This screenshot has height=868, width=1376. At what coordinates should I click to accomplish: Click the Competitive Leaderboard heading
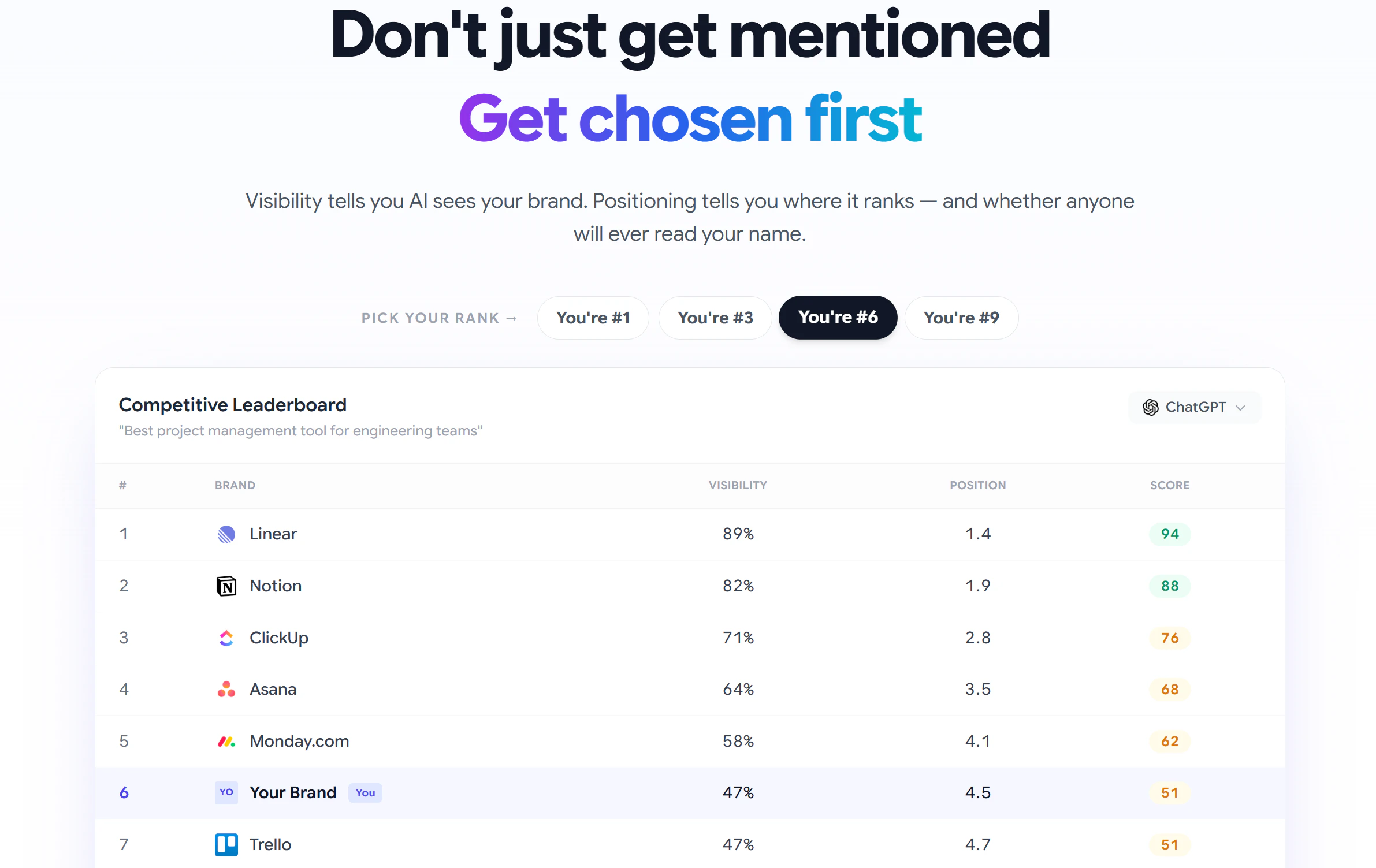(232, 405)
